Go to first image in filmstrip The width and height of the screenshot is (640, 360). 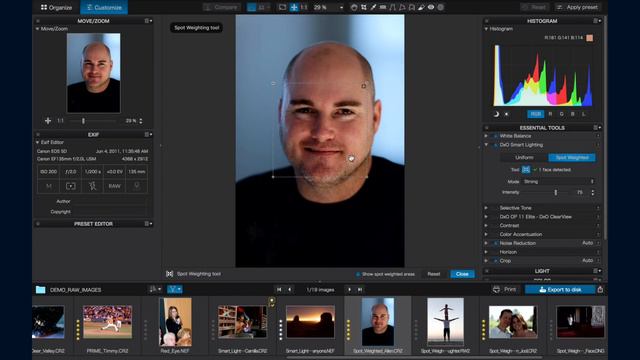click(279, 290)
